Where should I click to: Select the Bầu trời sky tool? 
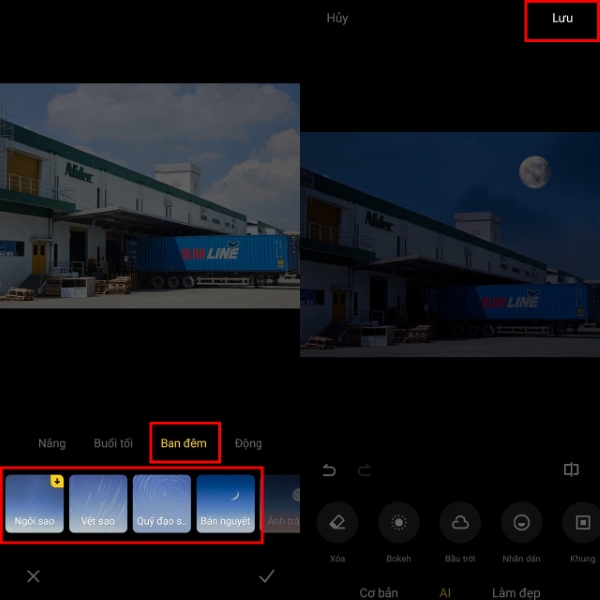(x=460, y=522)
